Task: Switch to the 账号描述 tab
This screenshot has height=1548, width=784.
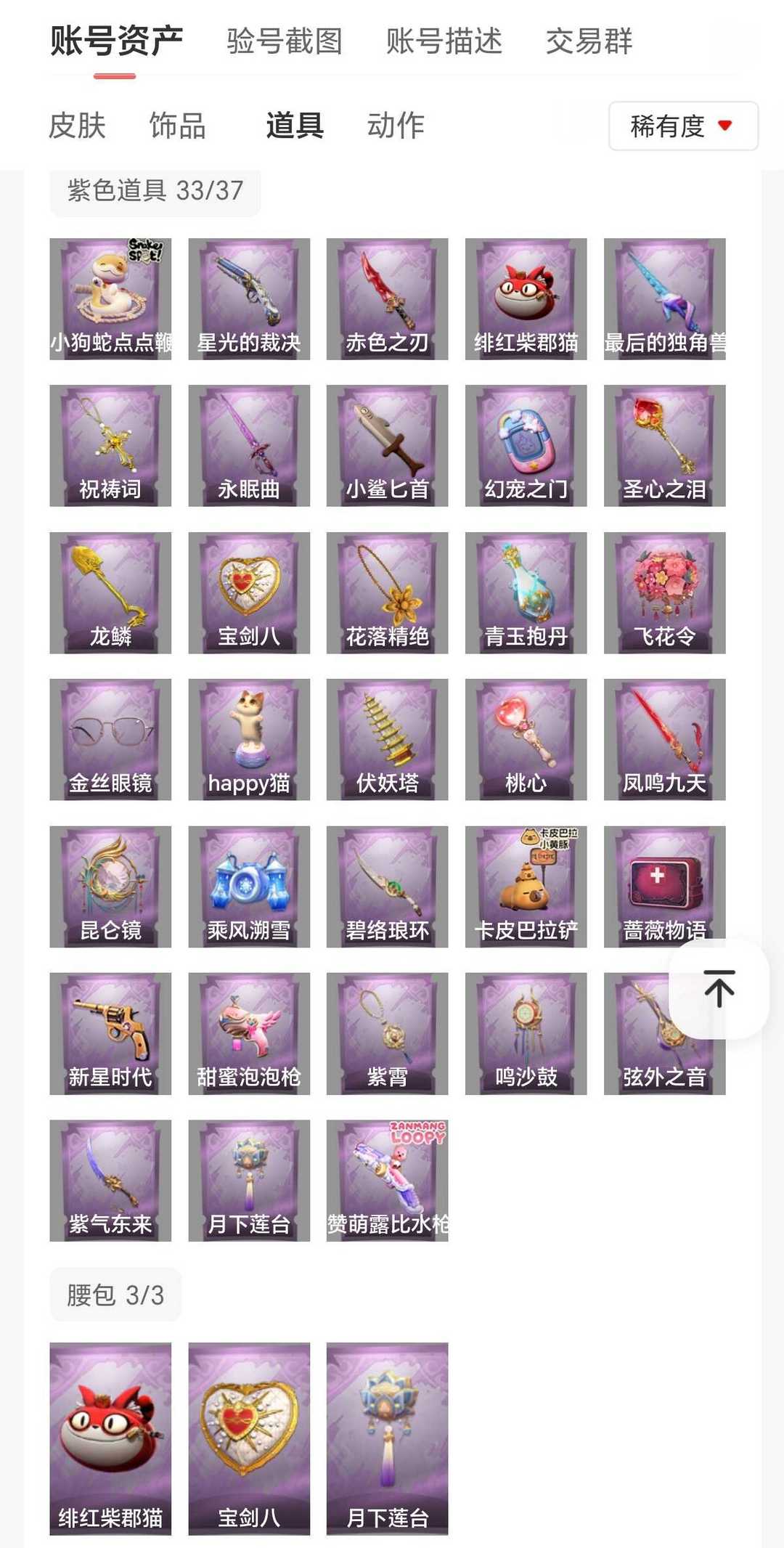Action: (444, 41)
